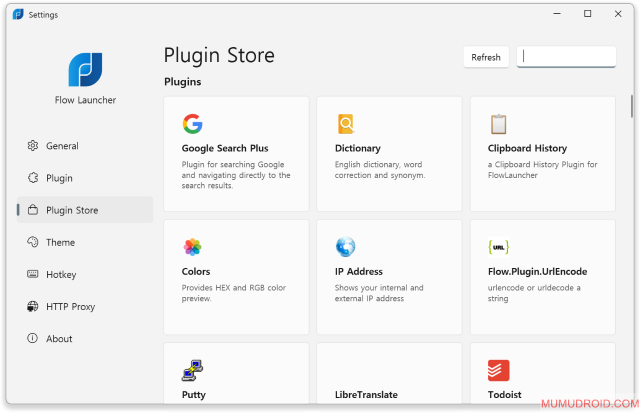Click the Todoist red icon
Screen dimensions: 640x413
click(498, 370)
